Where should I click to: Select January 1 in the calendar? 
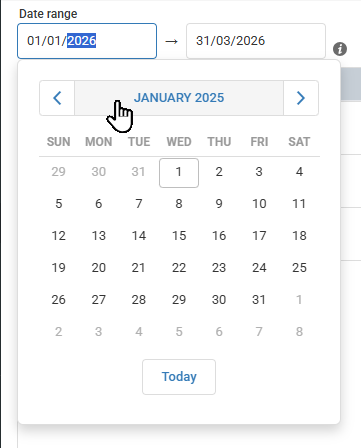coord(179,173)
